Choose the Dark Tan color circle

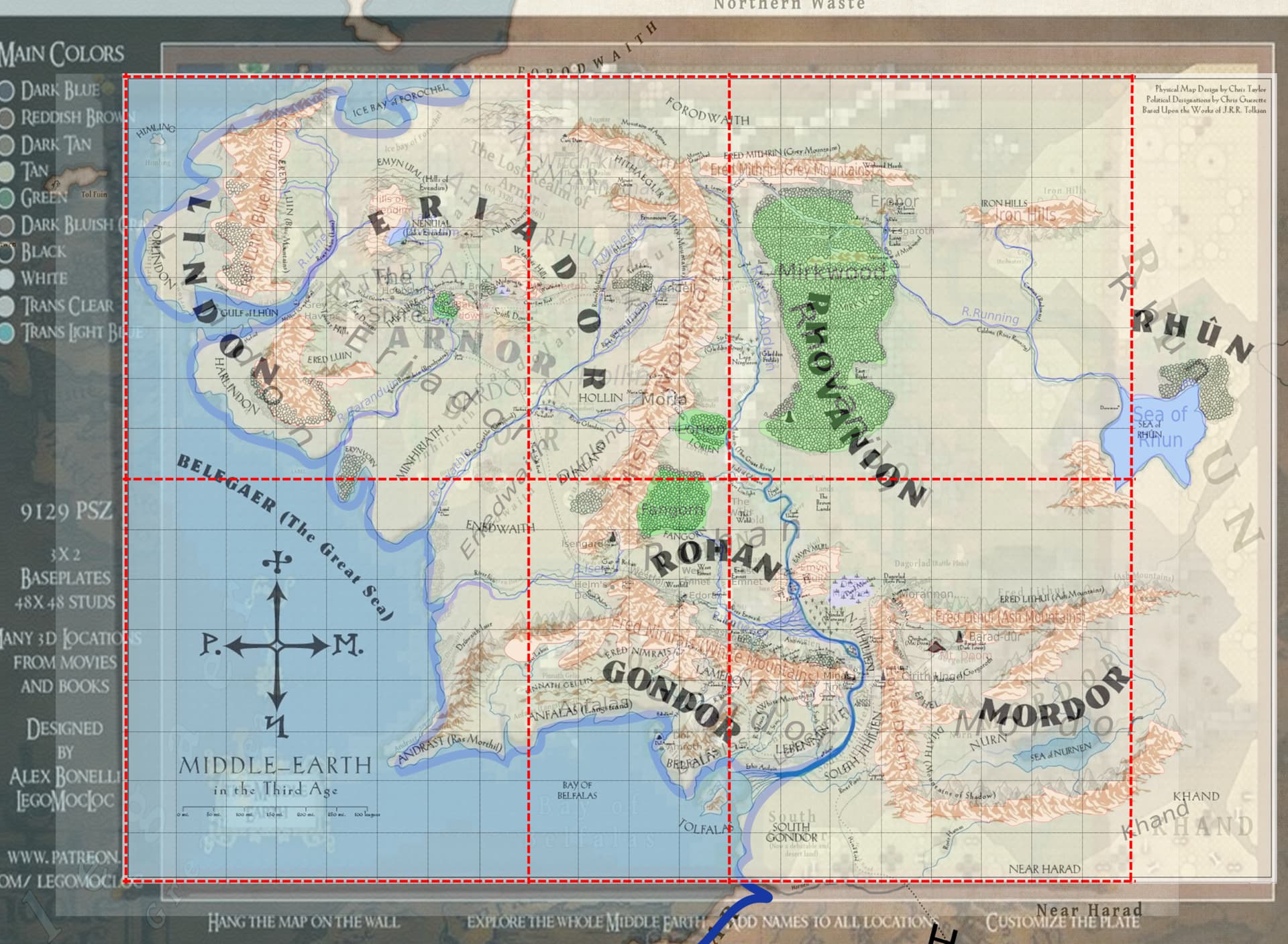point(7,145)
